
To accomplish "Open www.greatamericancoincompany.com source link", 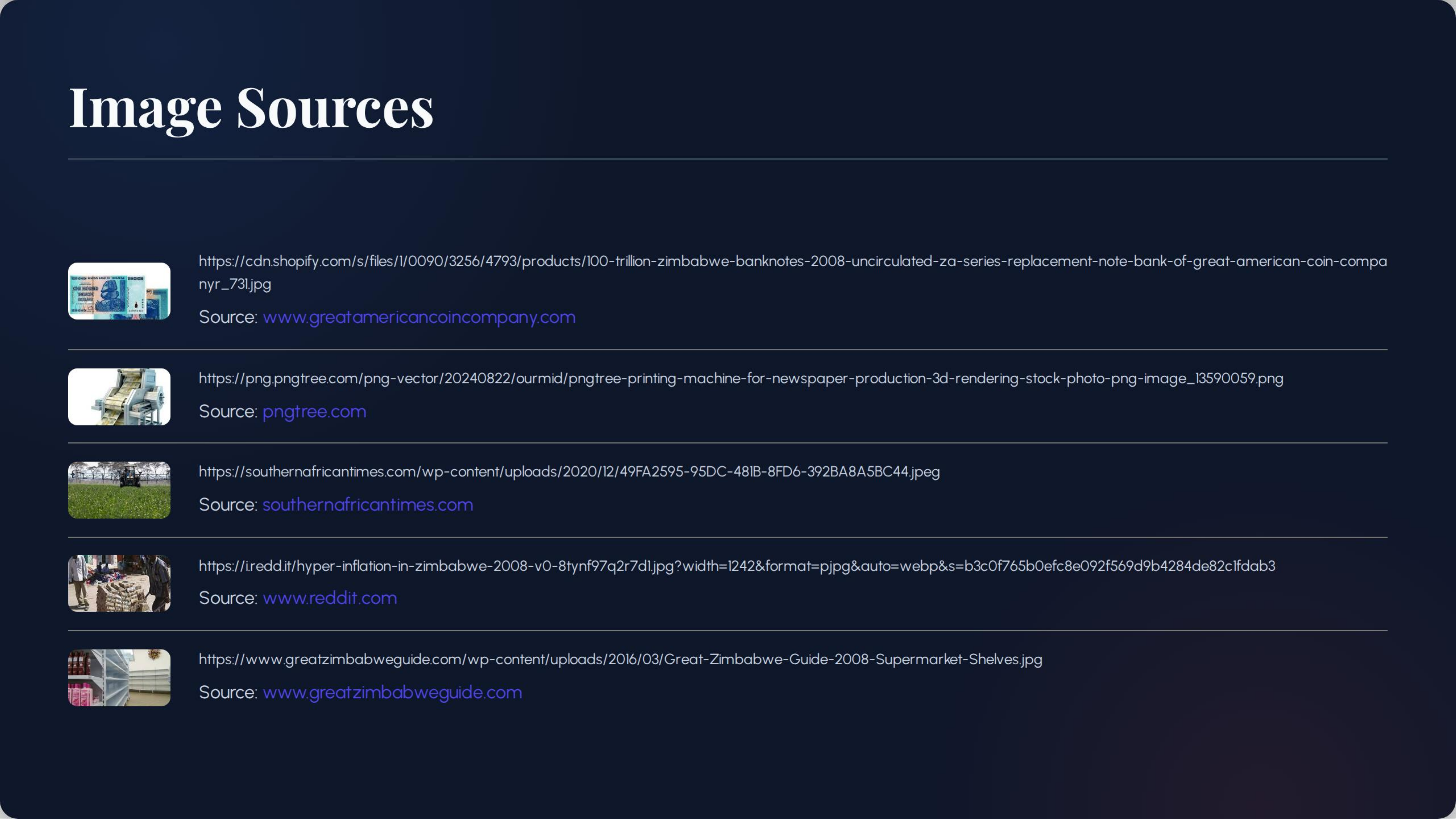I will click(x=419, y=317).
